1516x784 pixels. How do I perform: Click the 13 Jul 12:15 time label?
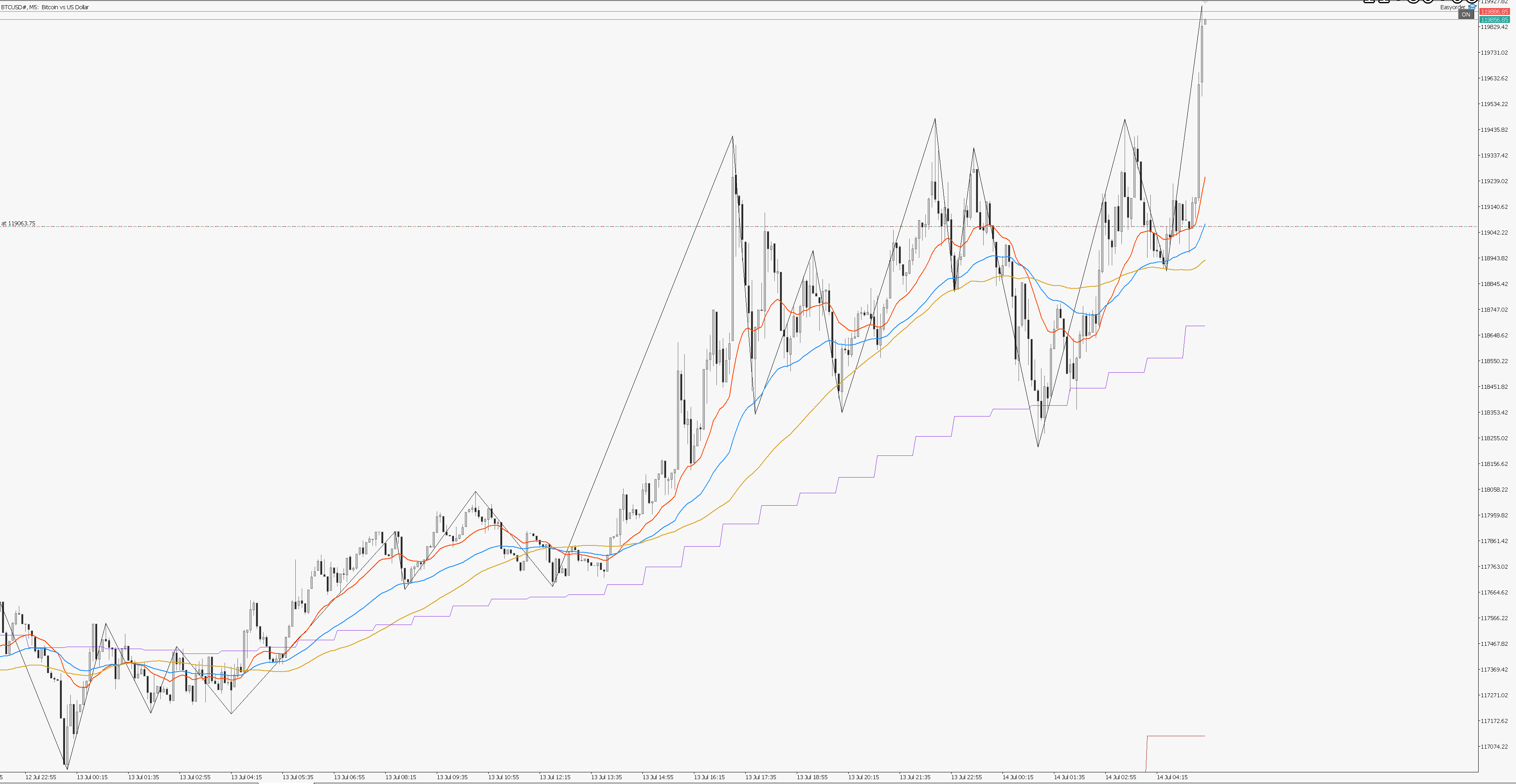click(x=555, y=778)
